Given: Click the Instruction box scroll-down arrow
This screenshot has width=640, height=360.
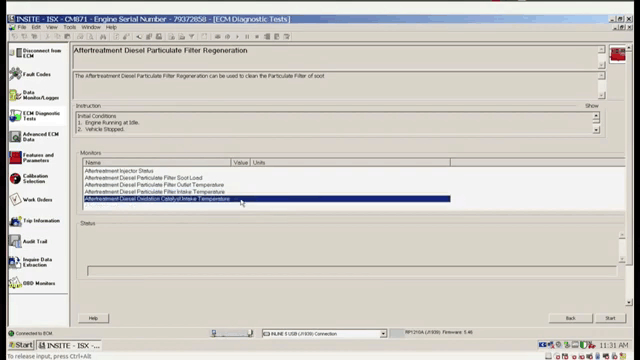Looking at the screenshot, I should coord(596,130).
